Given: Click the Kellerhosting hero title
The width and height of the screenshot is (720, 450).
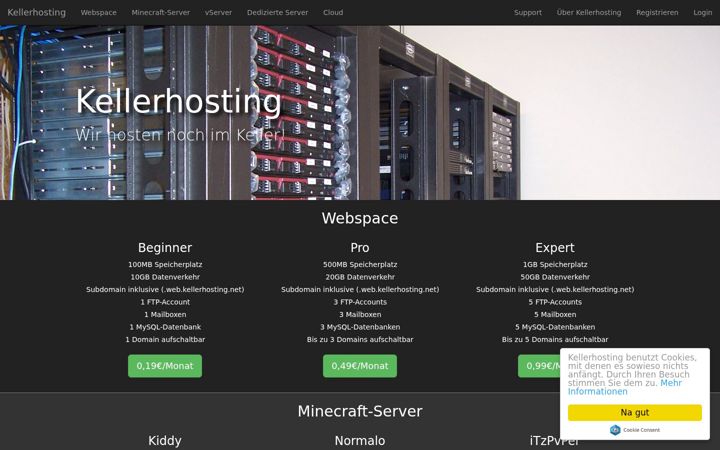Looking at the screenshot, I should (178, 101).
